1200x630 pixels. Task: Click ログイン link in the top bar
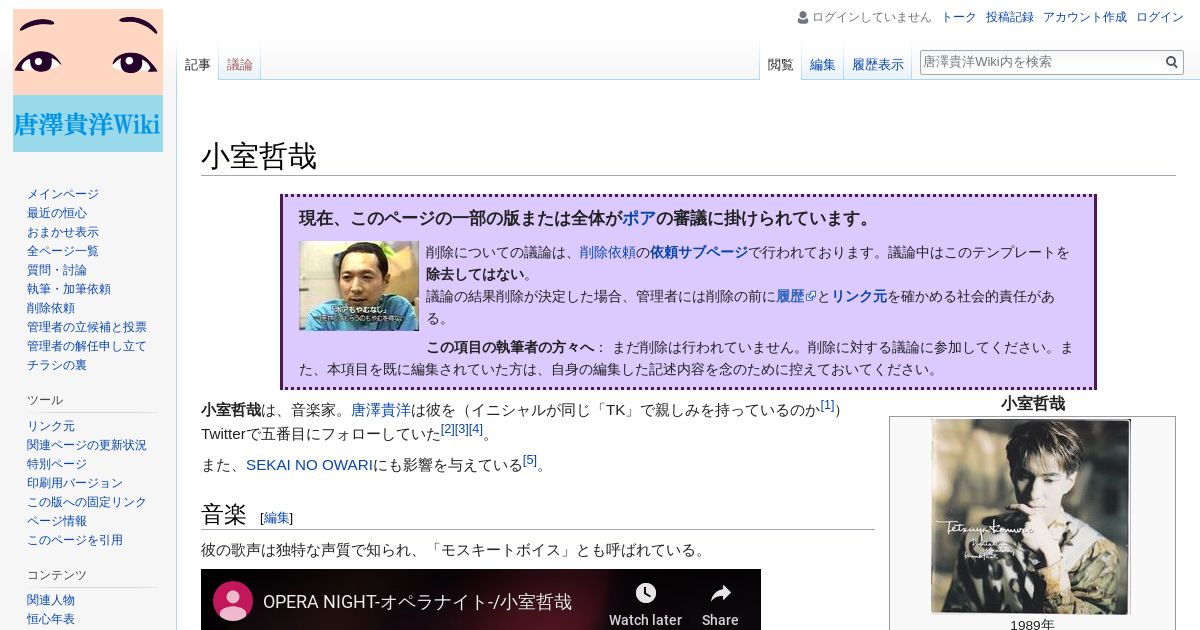1160,17
